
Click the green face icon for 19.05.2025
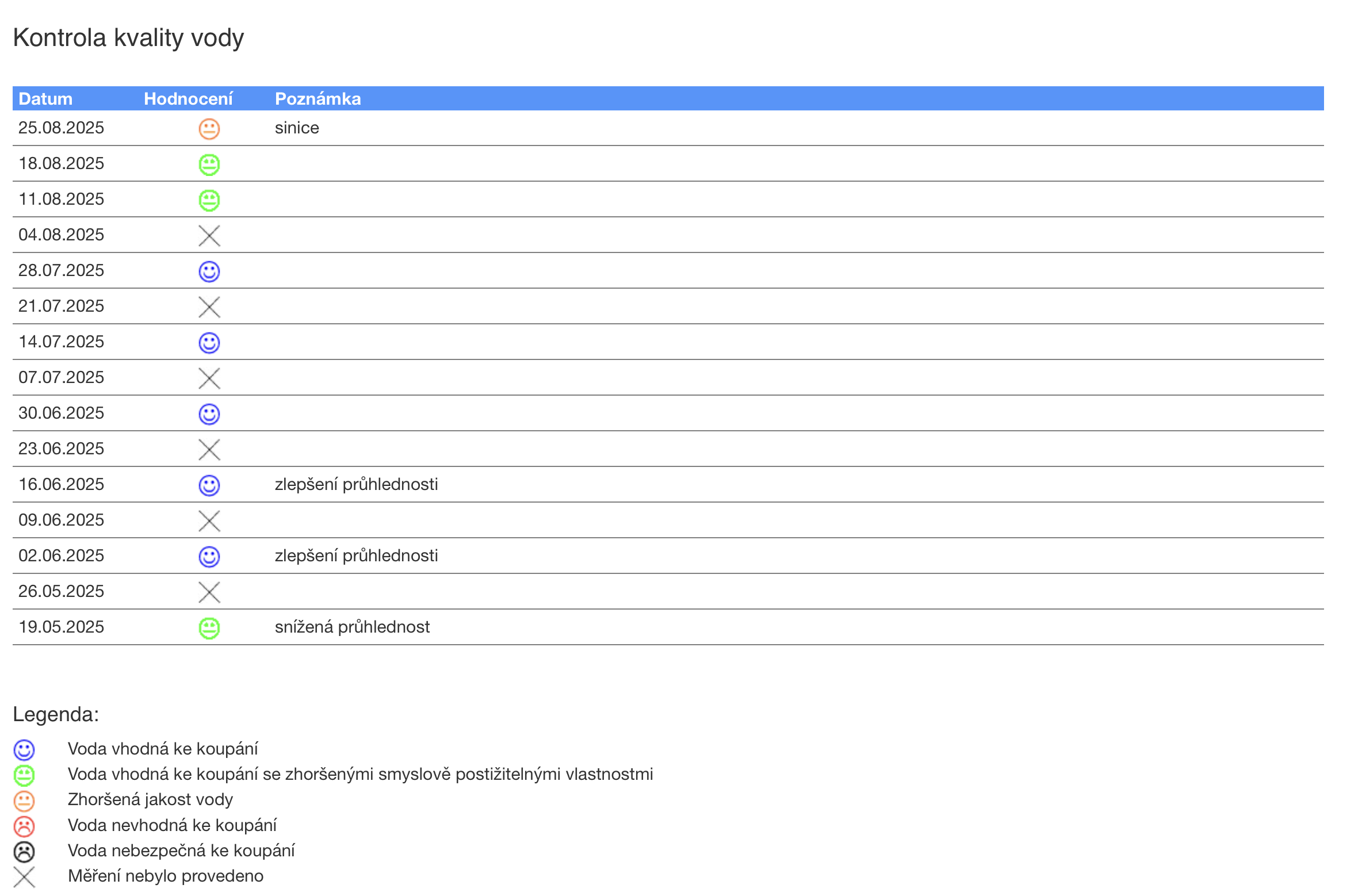(x=209, y=628)
